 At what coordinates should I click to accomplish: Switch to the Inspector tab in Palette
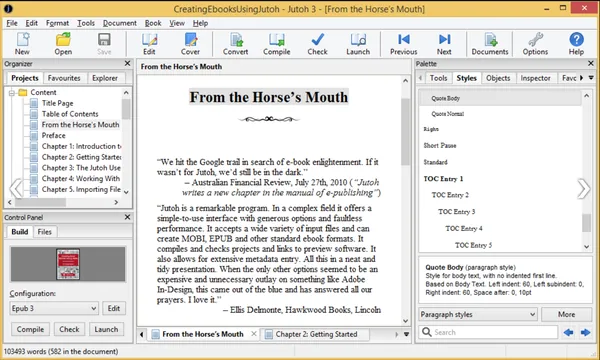(x=535, y=78)
